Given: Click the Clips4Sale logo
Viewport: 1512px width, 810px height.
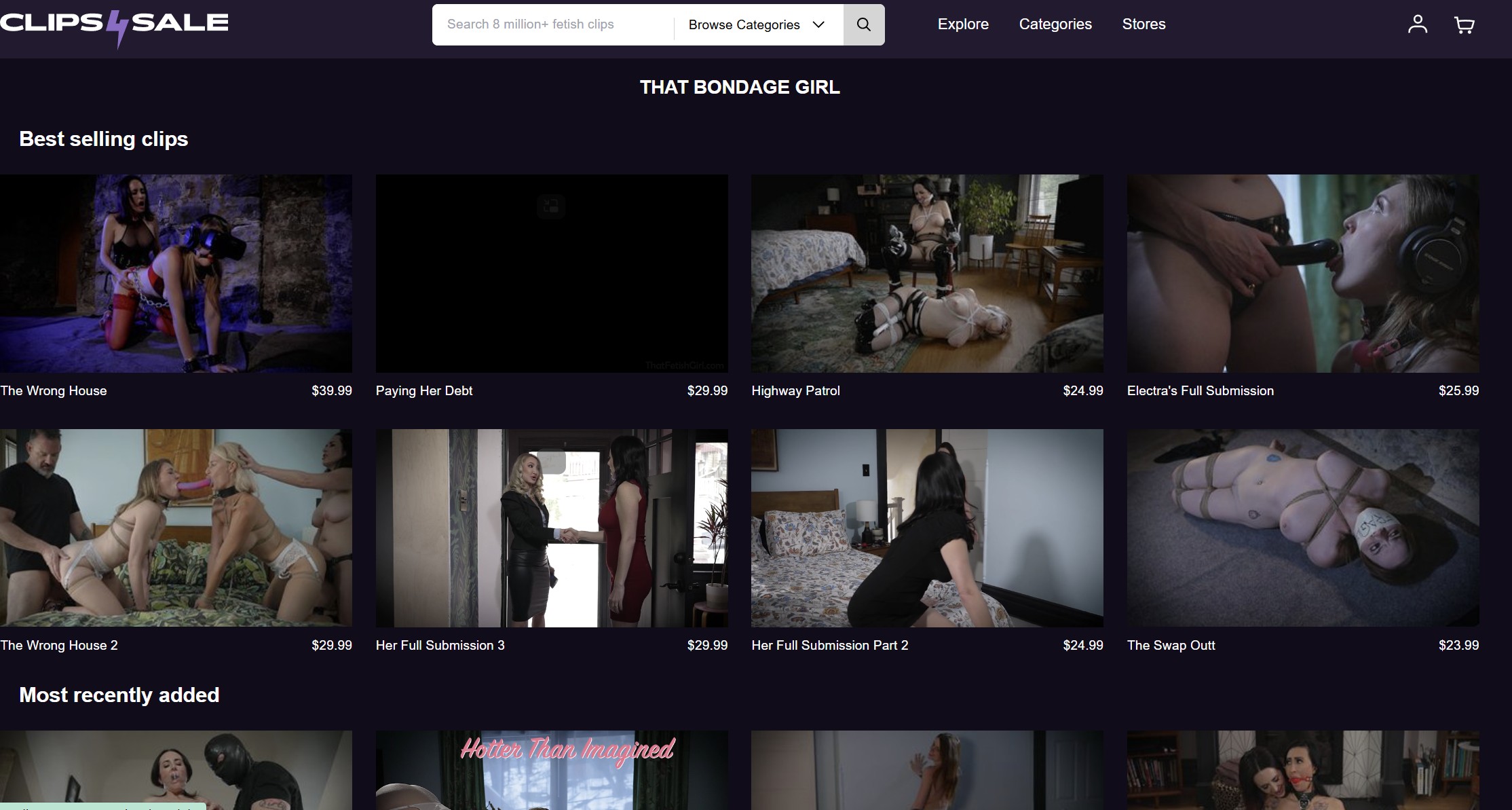Looking at the screenshot, I should (114, 24).
